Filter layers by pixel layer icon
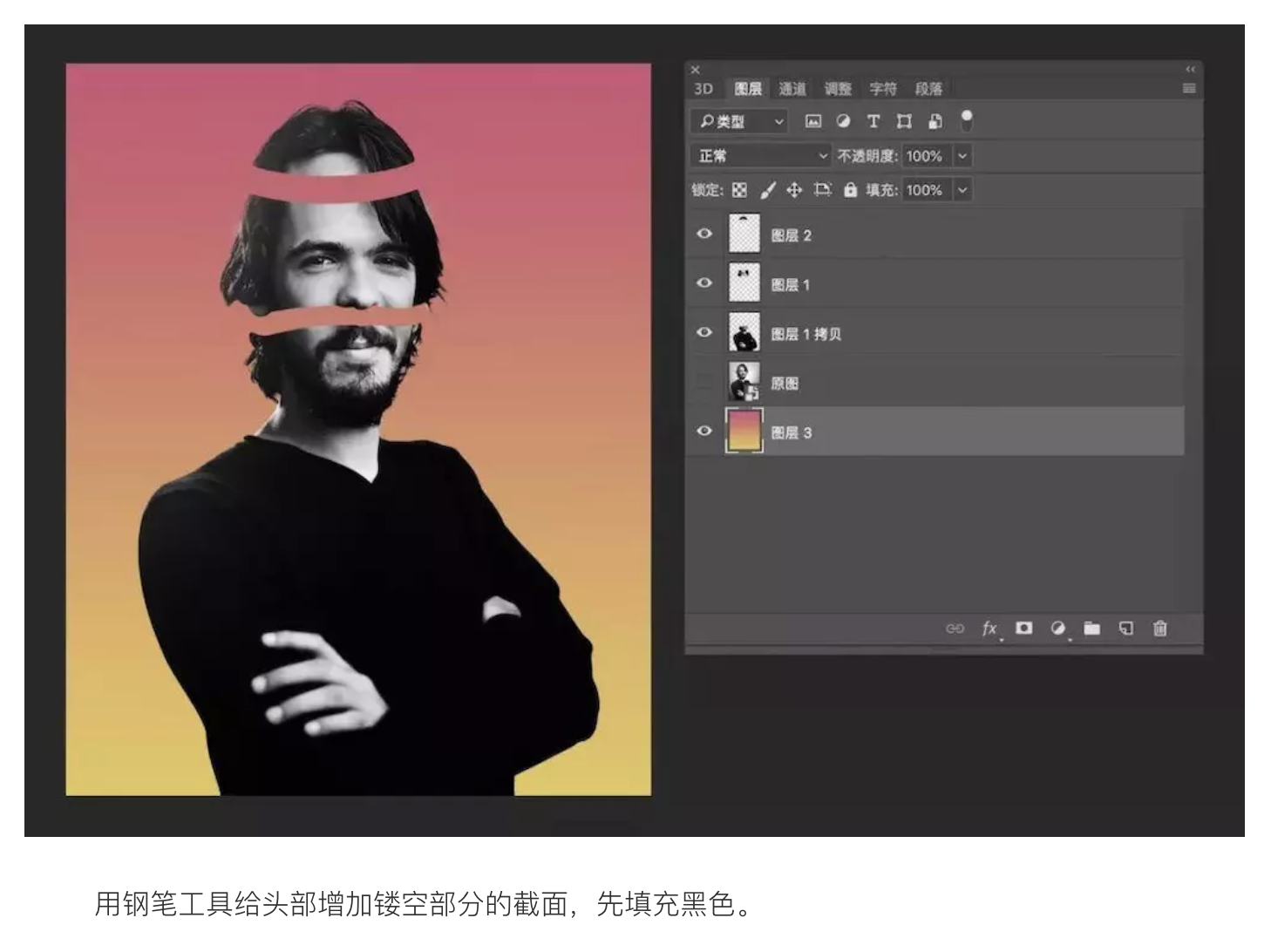 (812, 122)
